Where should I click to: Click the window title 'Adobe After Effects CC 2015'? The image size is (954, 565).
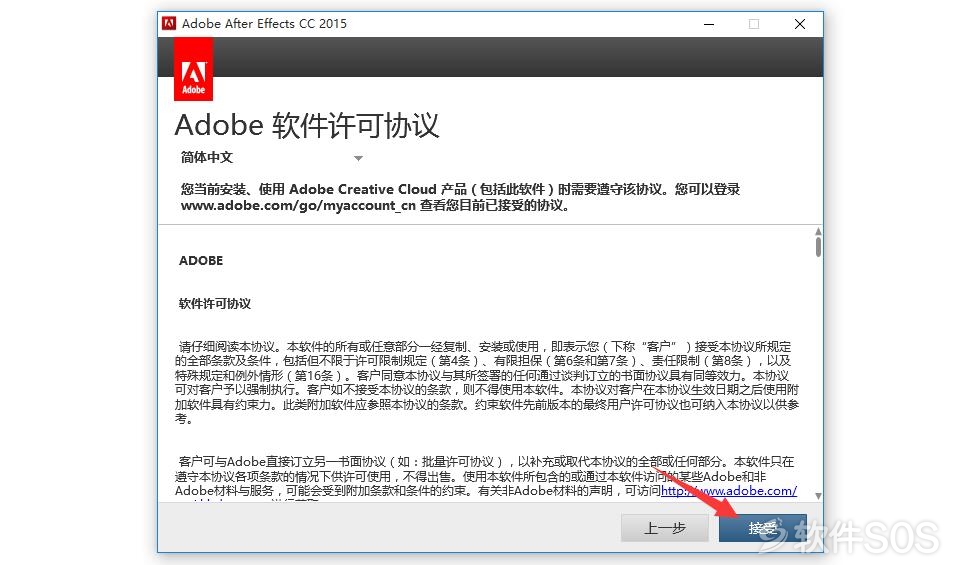264,24
